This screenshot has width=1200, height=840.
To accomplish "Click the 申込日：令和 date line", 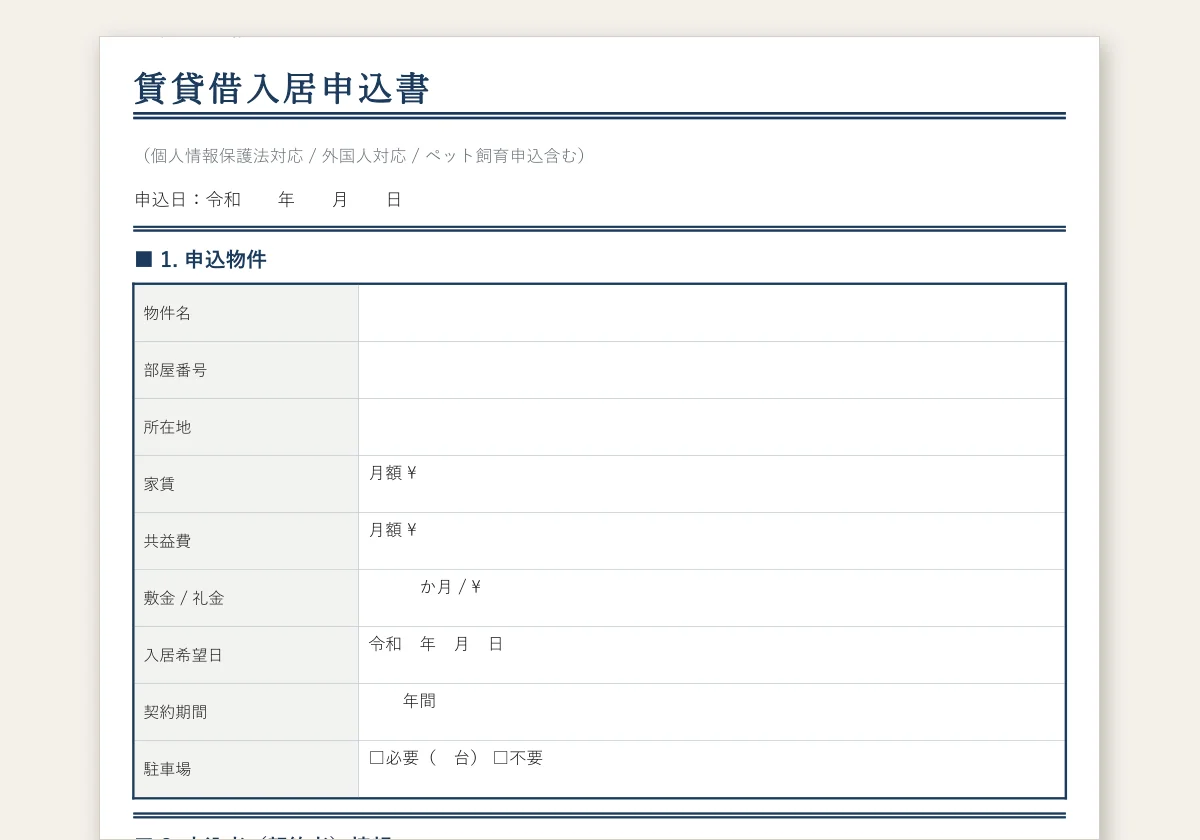I will [268, 199].
